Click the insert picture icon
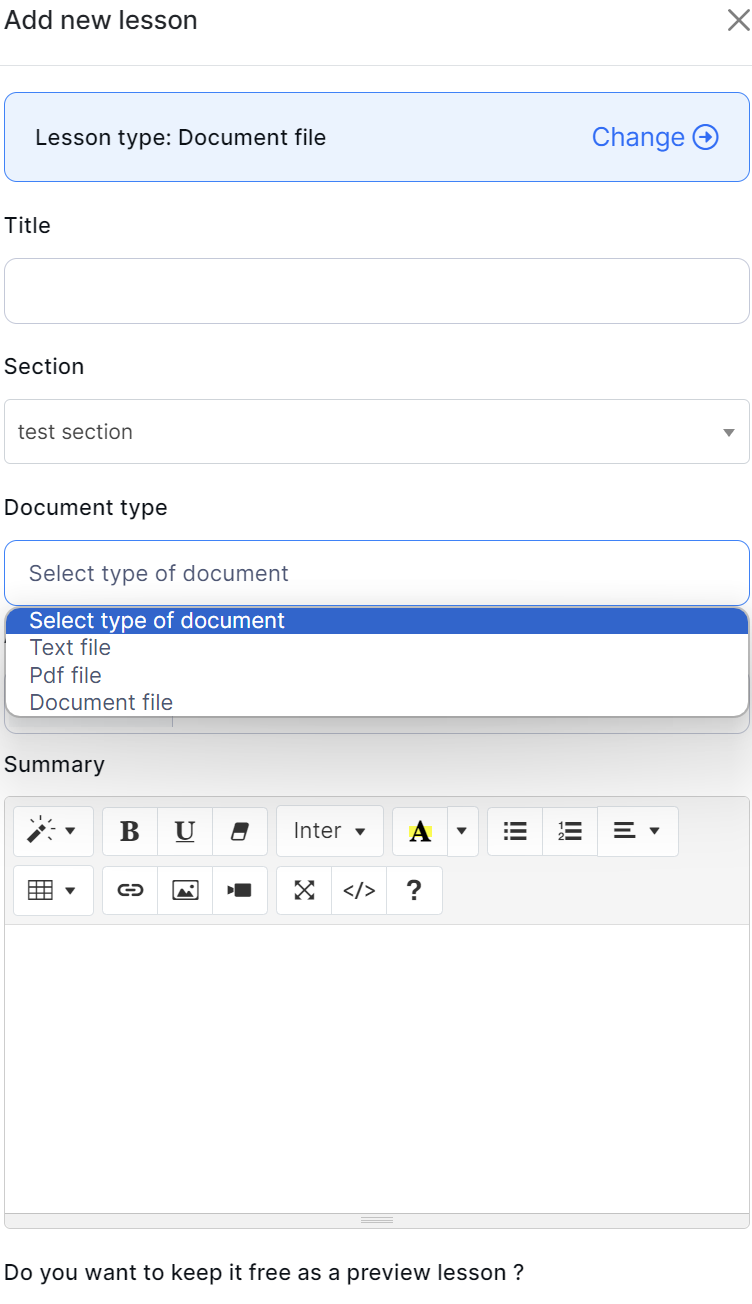 point(185,890)
